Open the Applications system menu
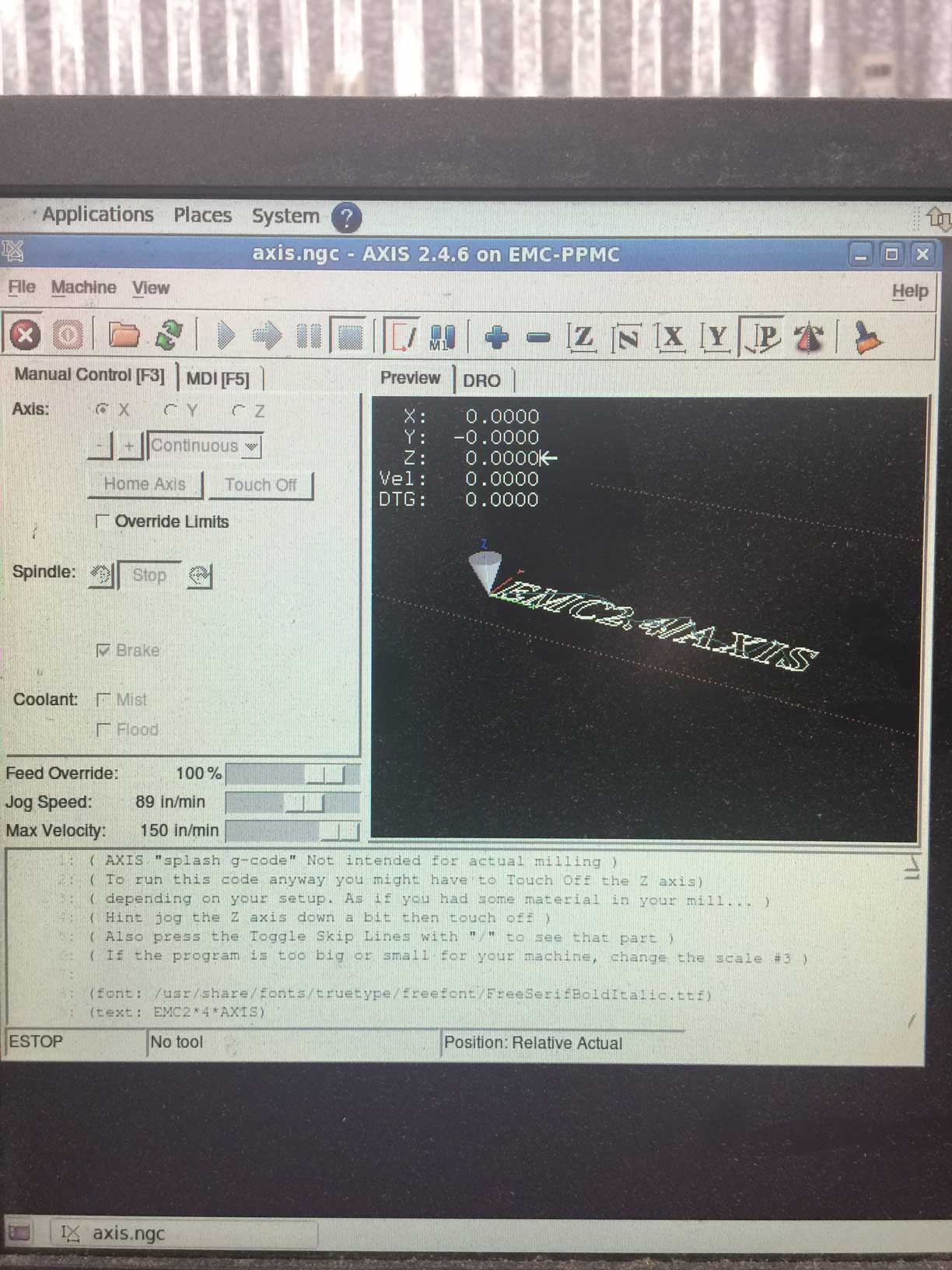This screenshot has width=952, height=1270. coord(97,215)
